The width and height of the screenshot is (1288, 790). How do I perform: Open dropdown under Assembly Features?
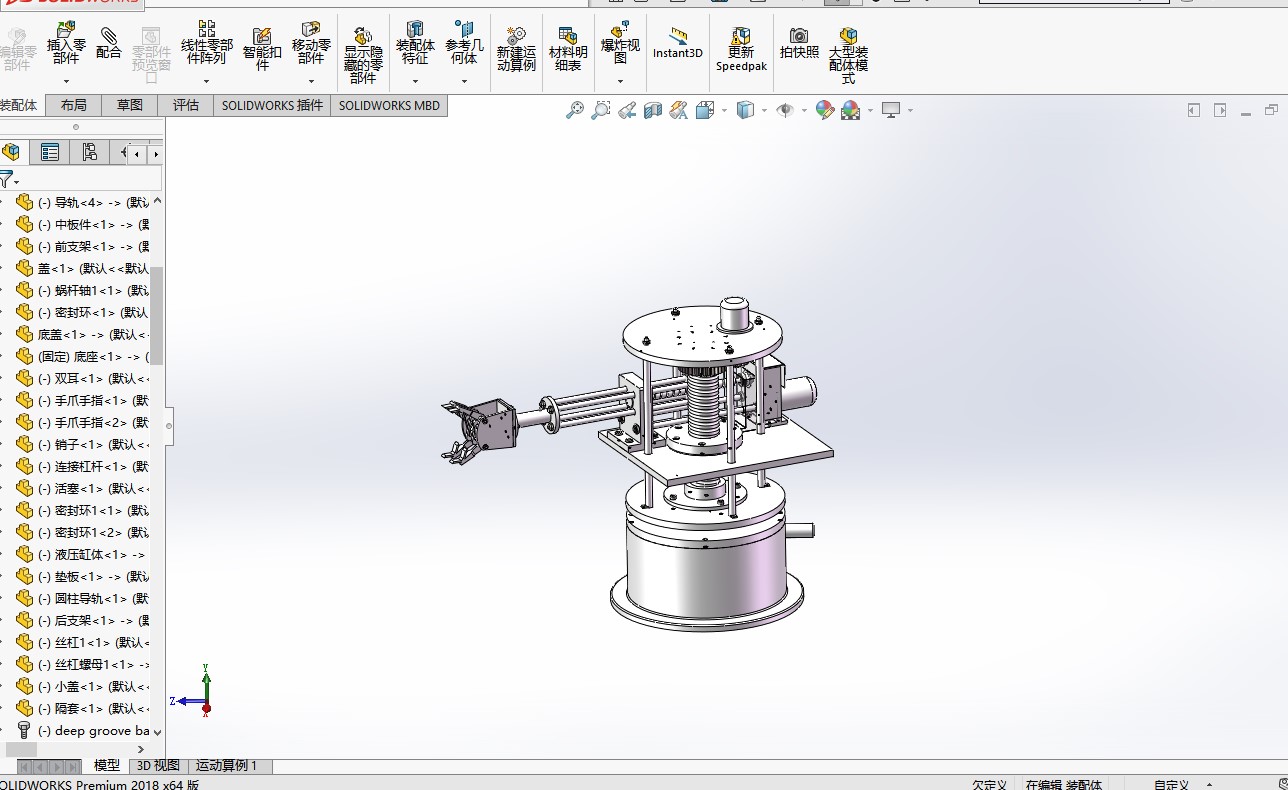[415, 81]
